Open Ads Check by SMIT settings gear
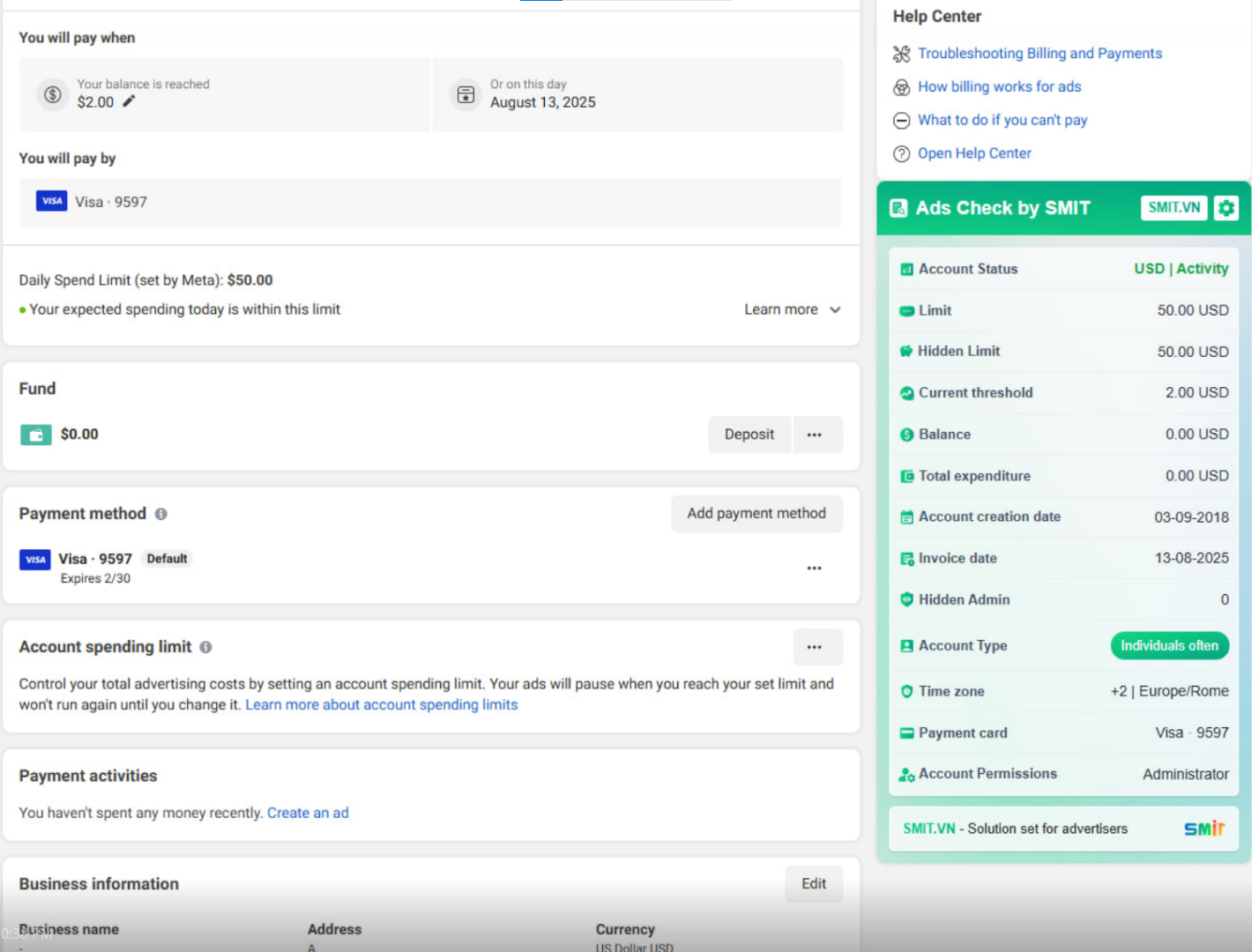This screenshot has height=952, width=1252. tap(1226, 208)
